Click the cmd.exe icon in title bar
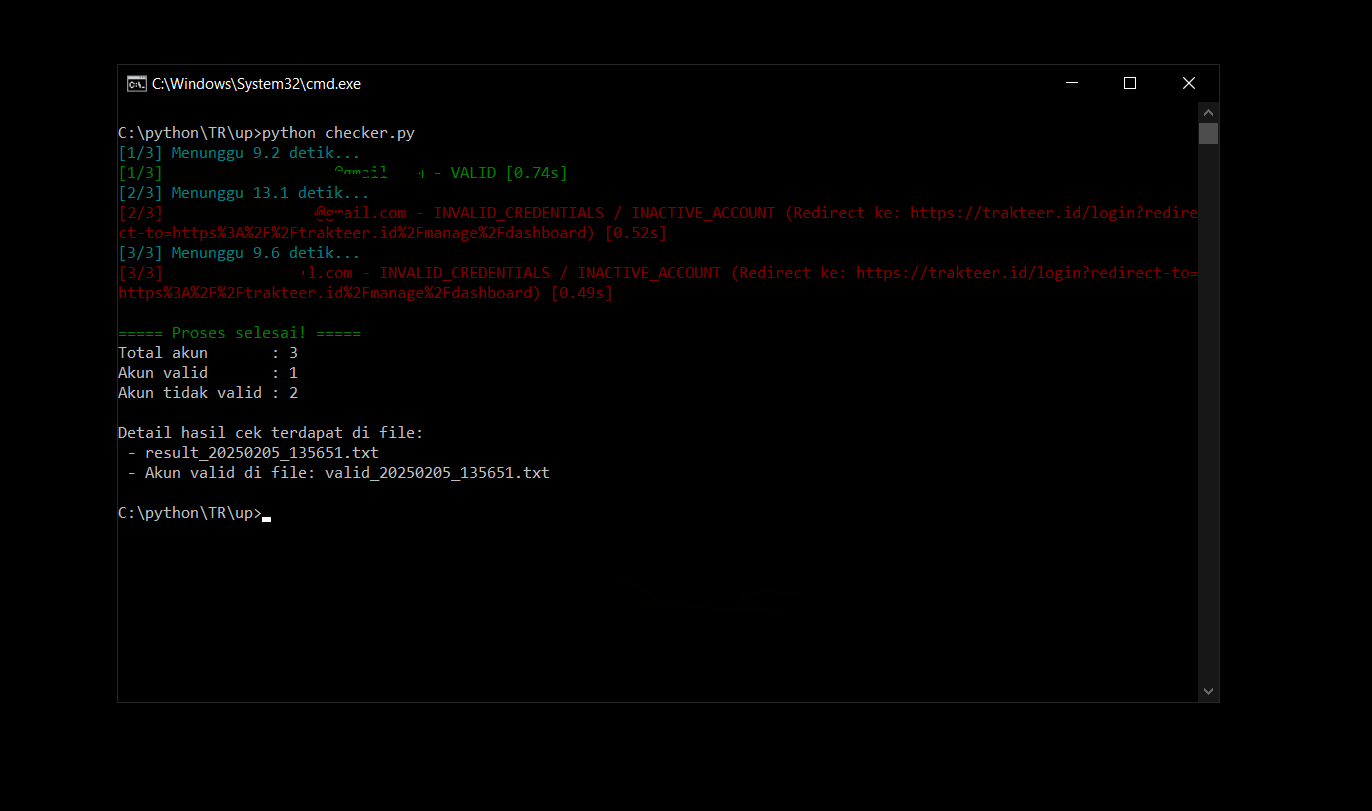The height and width of the screenshot is (811, 1372). click(x=136, y=84)
